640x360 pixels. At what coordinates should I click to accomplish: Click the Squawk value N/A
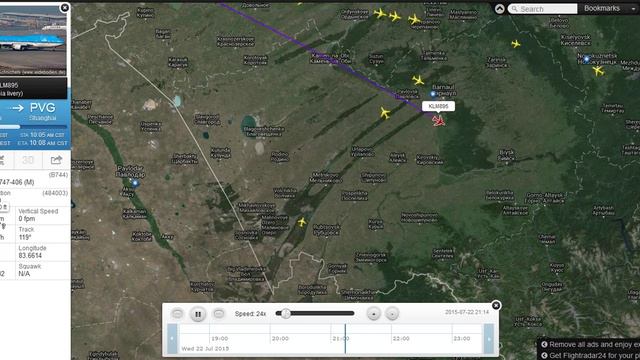coord(24,274)
